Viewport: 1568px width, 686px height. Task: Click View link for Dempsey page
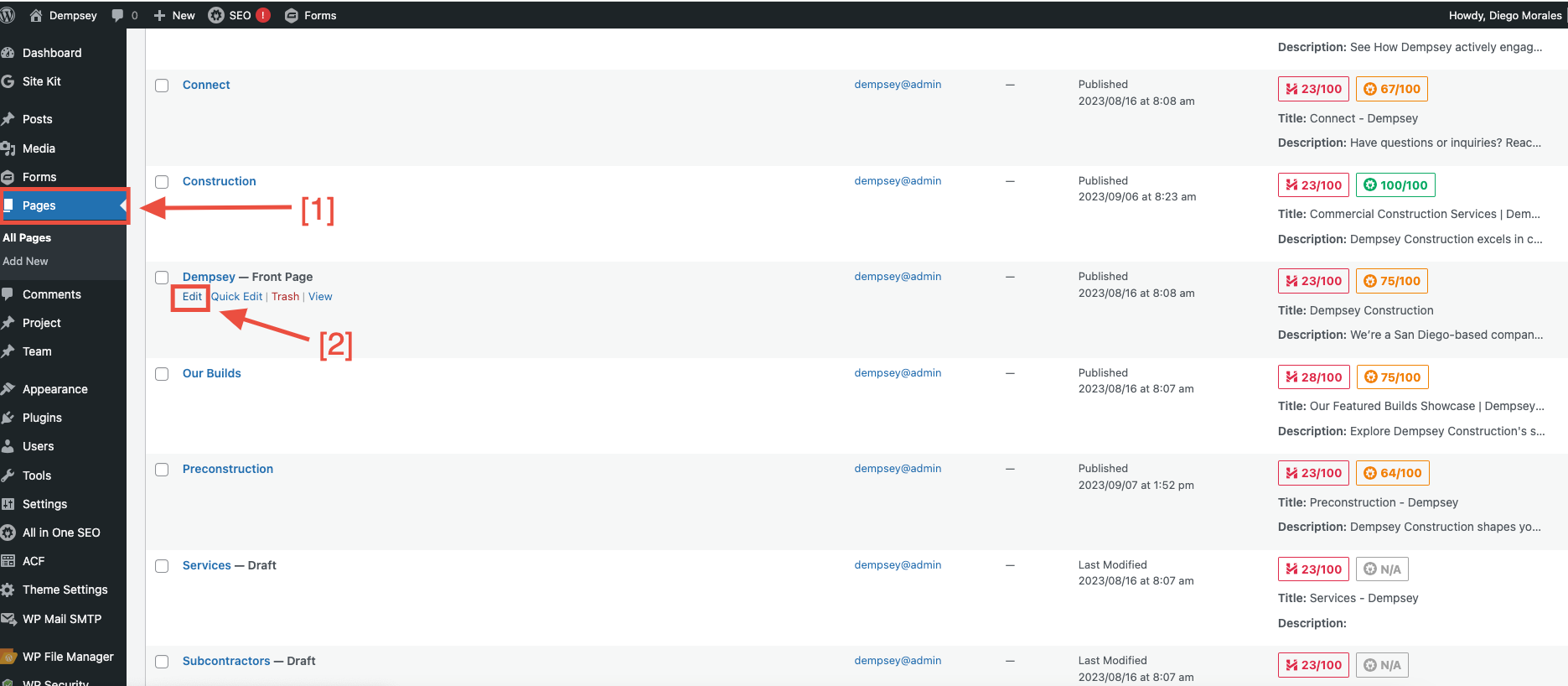click(320, 296)
